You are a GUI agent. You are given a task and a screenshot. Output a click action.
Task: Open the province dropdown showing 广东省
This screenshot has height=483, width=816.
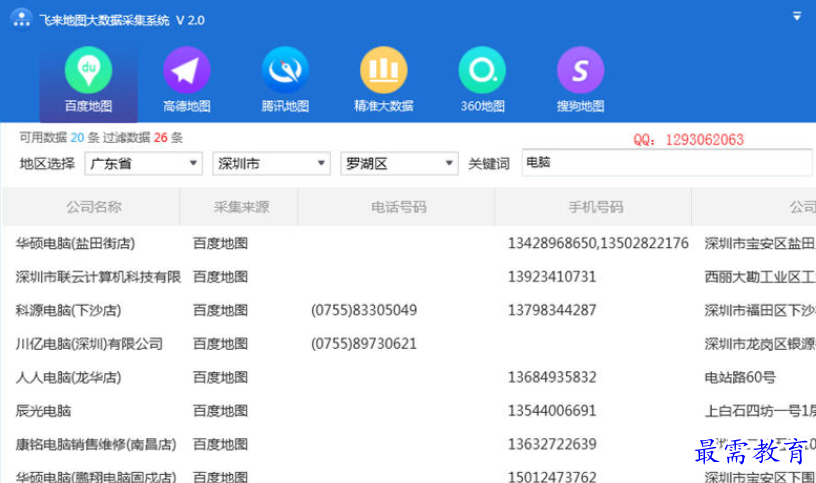144,163
